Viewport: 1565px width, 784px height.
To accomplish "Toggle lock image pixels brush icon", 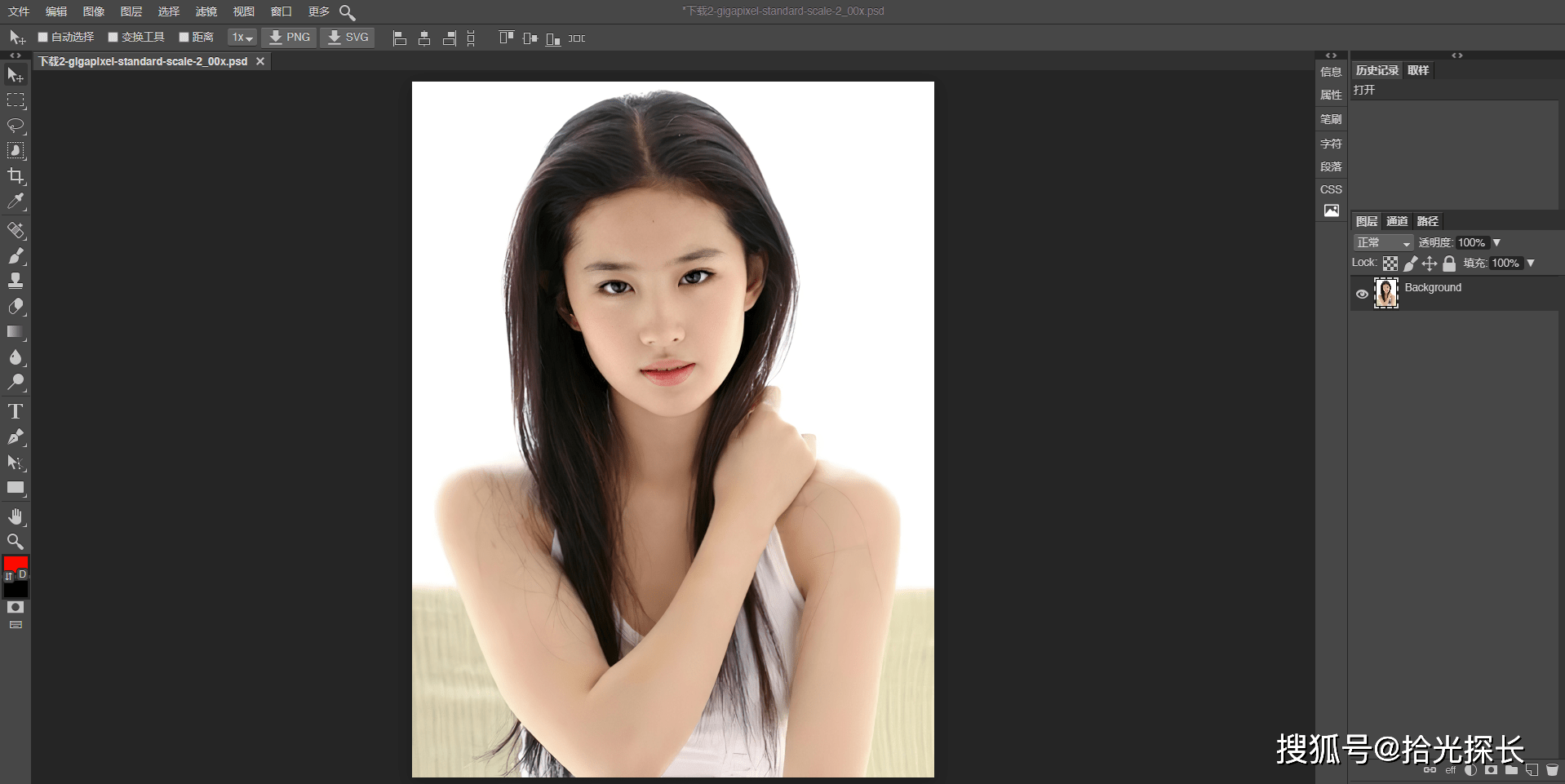I will [x=1410, y=264].
